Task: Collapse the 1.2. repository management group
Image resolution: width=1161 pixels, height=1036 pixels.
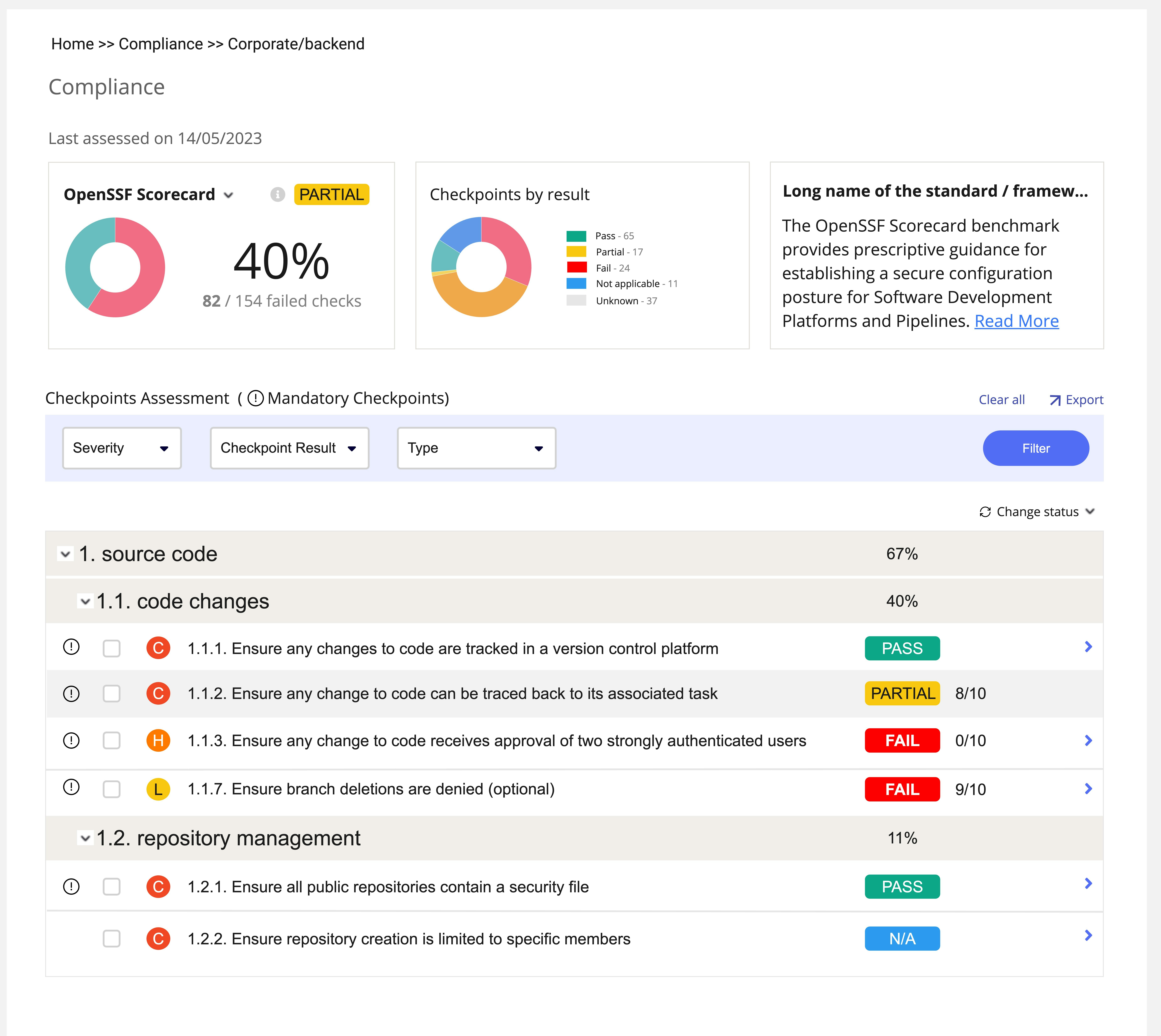Action: click(85, 838)
